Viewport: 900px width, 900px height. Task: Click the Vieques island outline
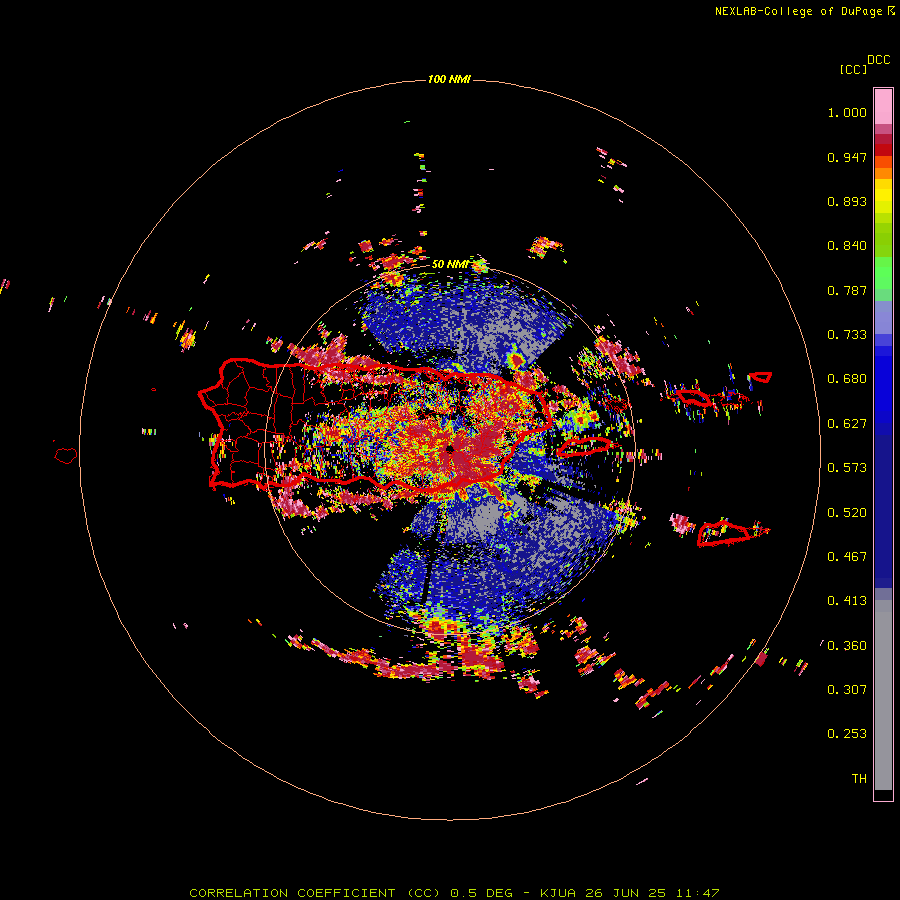[584, 447]
